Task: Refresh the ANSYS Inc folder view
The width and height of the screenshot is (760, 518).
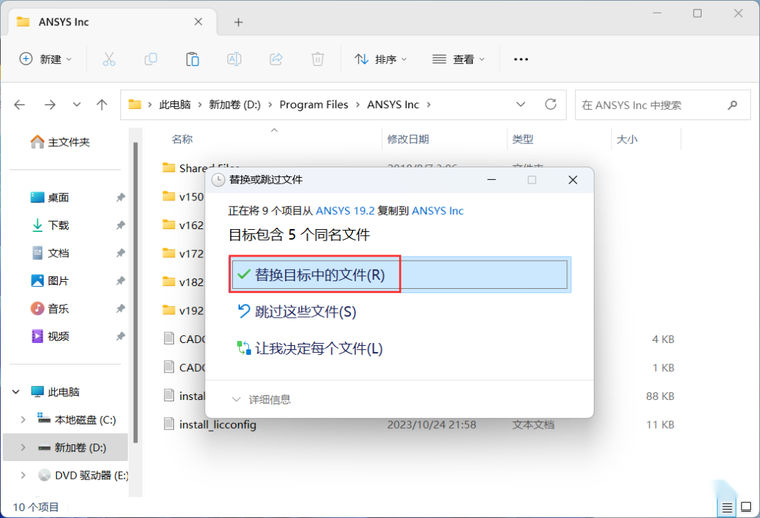Action: click(551, 104)
